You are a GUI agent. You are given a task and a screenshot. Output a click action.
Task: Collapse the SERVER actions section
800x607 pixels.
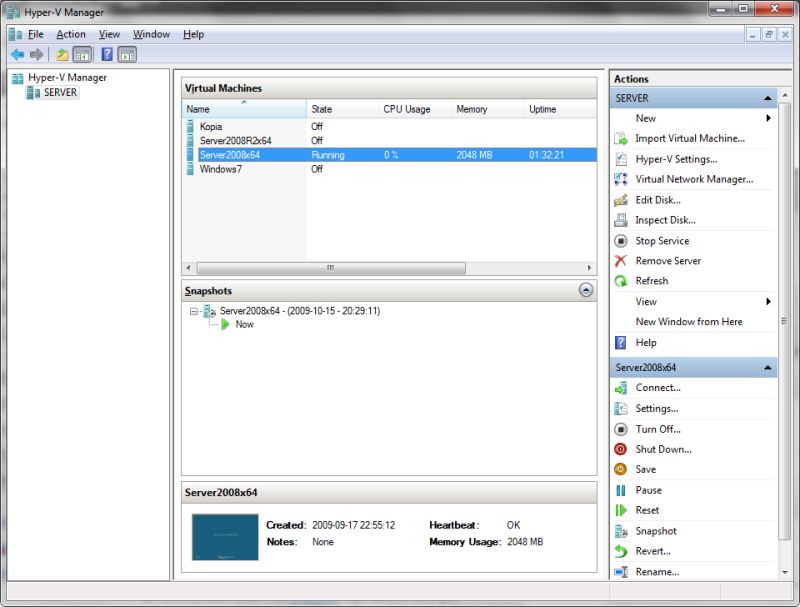767,99
